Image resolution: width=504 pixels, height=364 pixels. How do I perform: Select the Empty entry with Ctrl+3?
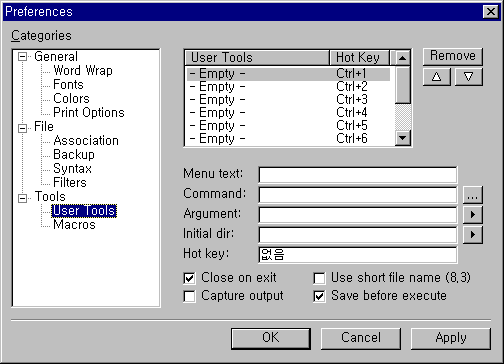coord(288,100)
